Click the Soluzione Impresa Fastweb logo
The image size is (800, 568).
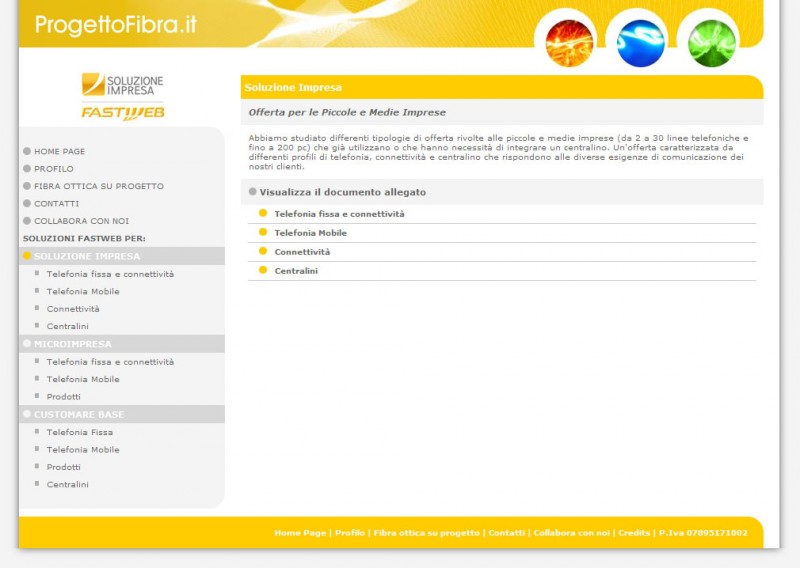122,96
